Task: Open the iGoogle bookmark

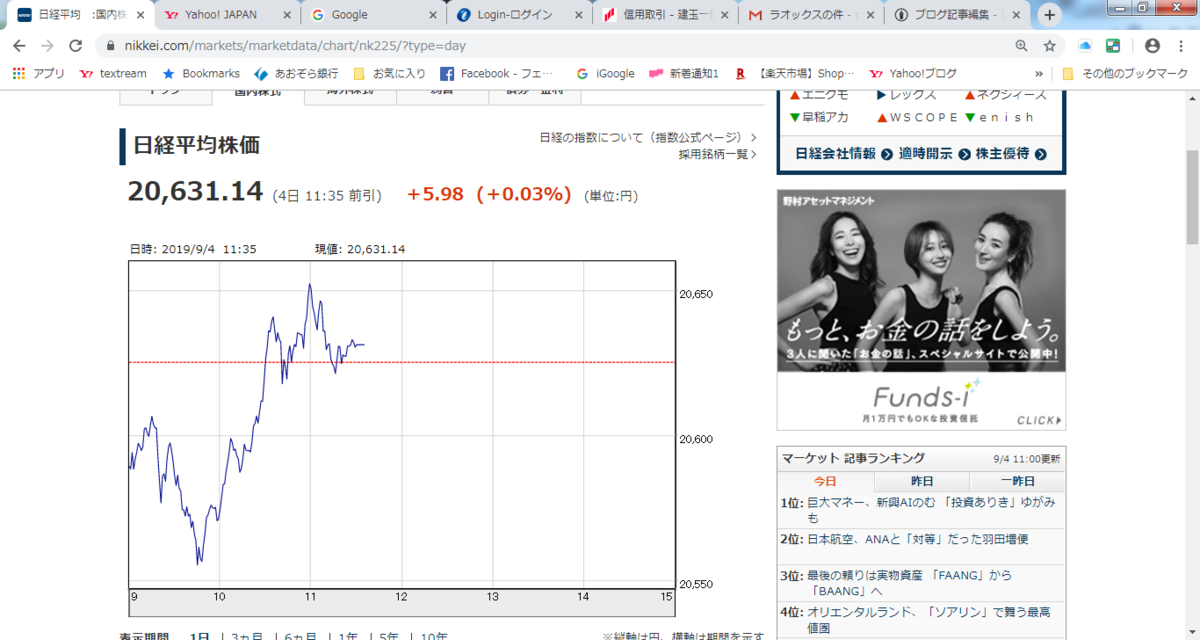Action: (x=605, y=73)
